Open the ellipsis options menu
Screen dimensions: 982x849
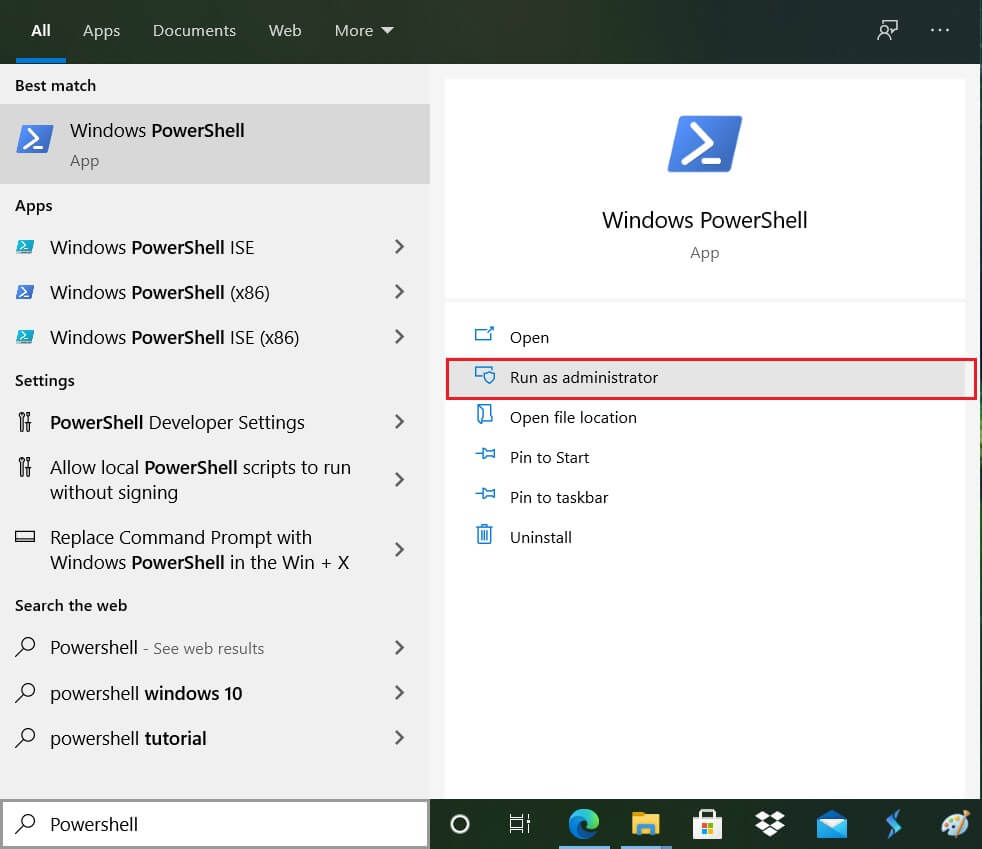pyautogui.click(x=940, y=30)
